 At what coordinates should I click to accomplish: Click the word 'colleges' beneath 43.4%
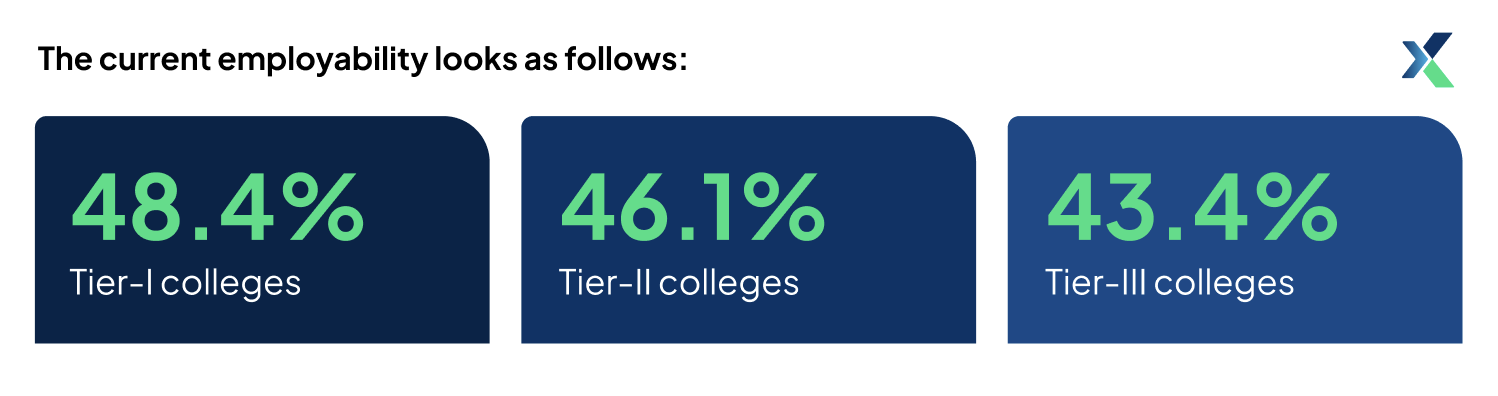pyautogui.click(x=1225, y=284)
